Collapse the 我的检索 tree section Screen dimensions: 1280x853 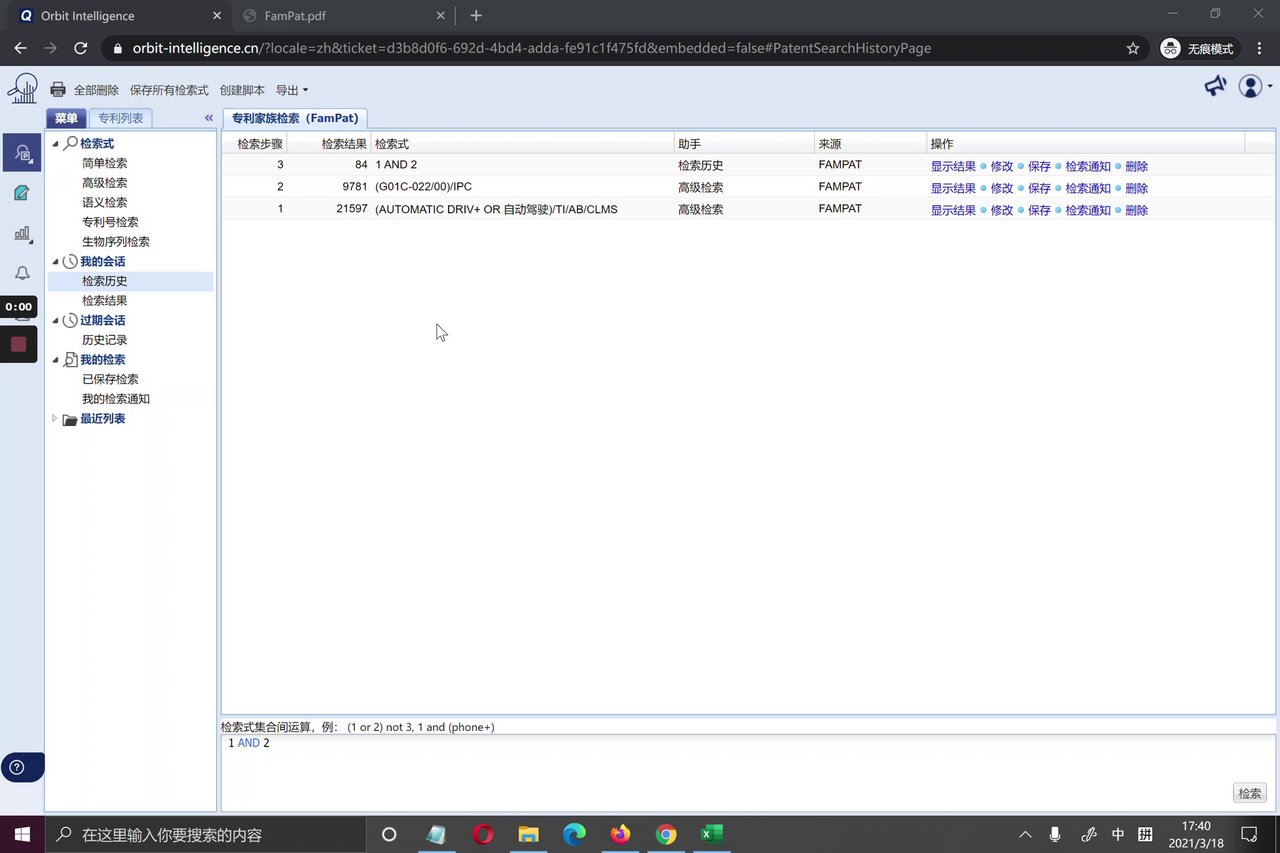(x=56, y=360)
